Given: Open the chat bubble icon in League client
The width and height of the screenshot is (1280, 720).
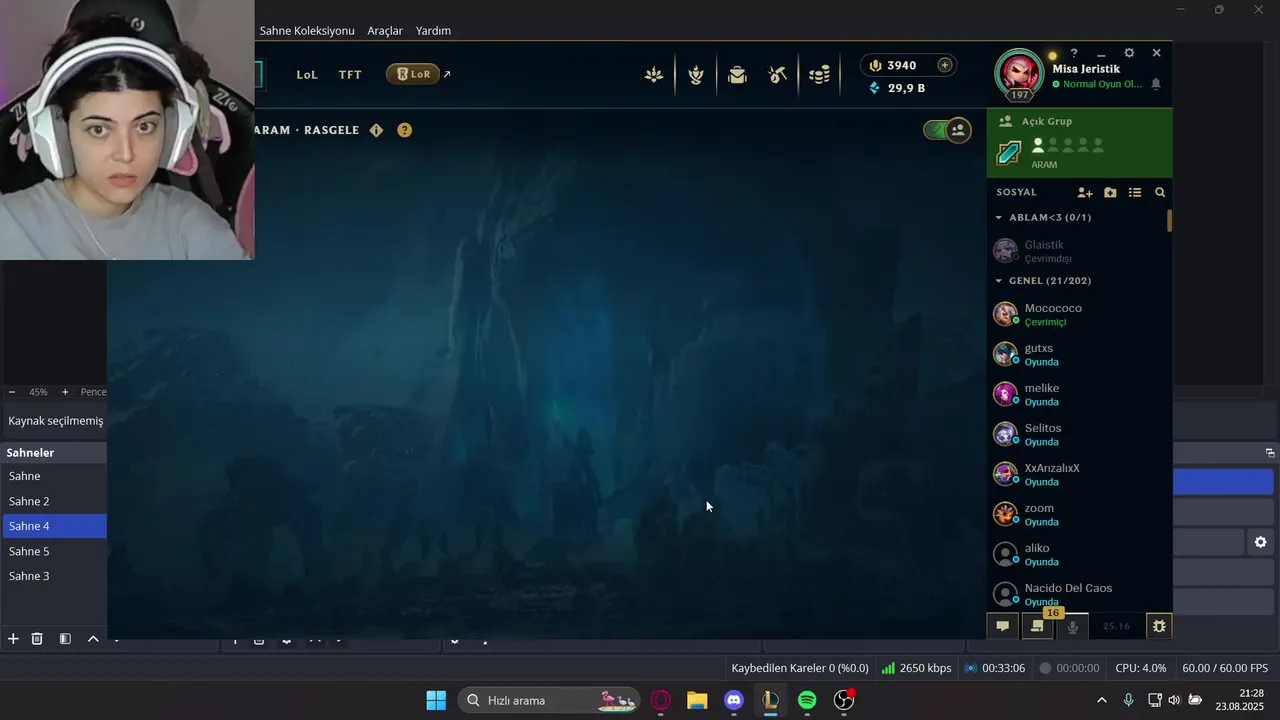Looking at the screenshot, I should point(1002,626).
